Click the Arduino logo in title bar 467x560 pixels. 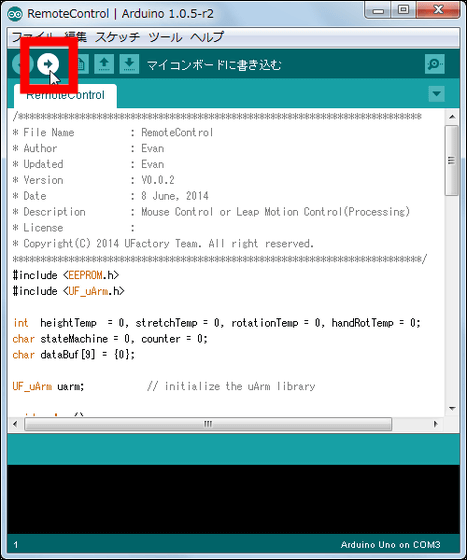click(15, 14)
